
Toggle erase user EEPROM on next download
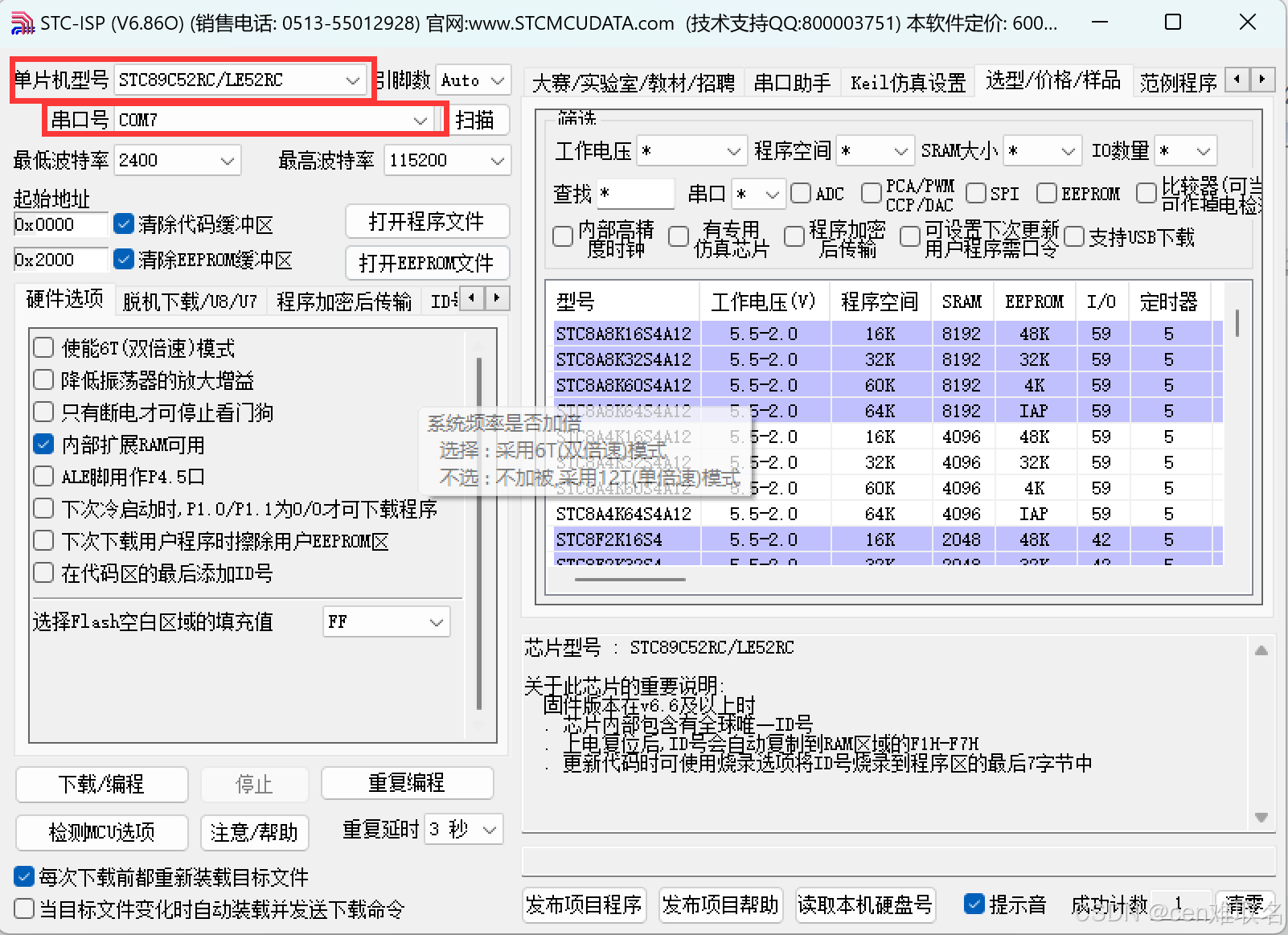[43, 540]
